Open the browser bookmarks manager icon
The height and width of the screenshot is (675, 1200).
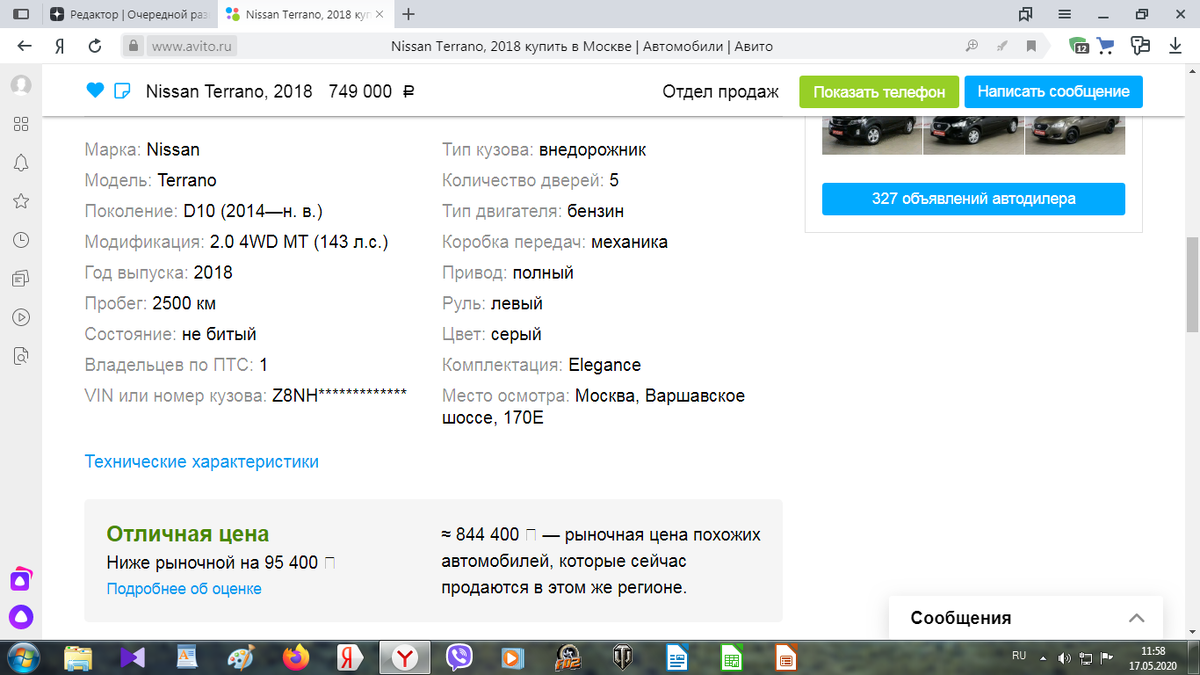point(1025,14)
